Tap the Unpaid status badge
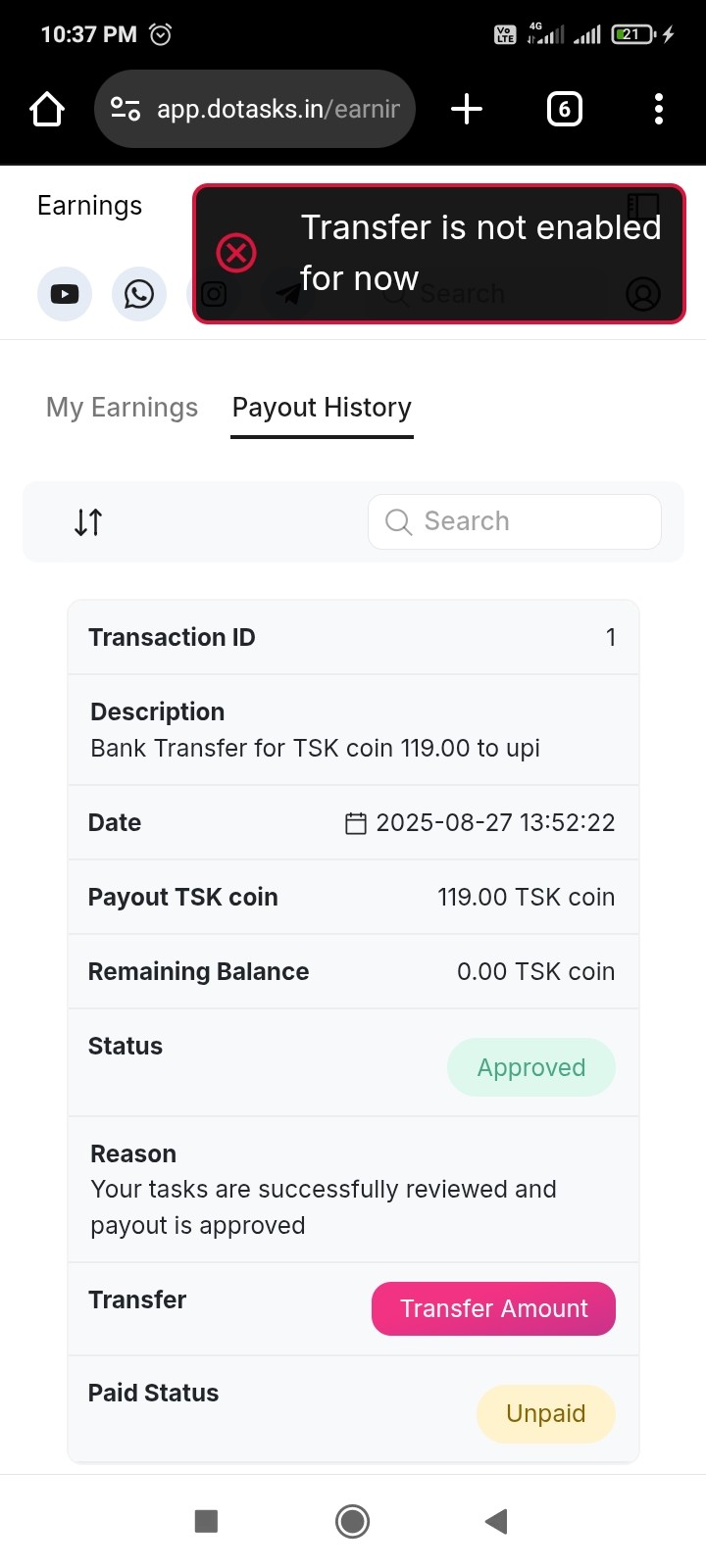 pos(546,1413)
